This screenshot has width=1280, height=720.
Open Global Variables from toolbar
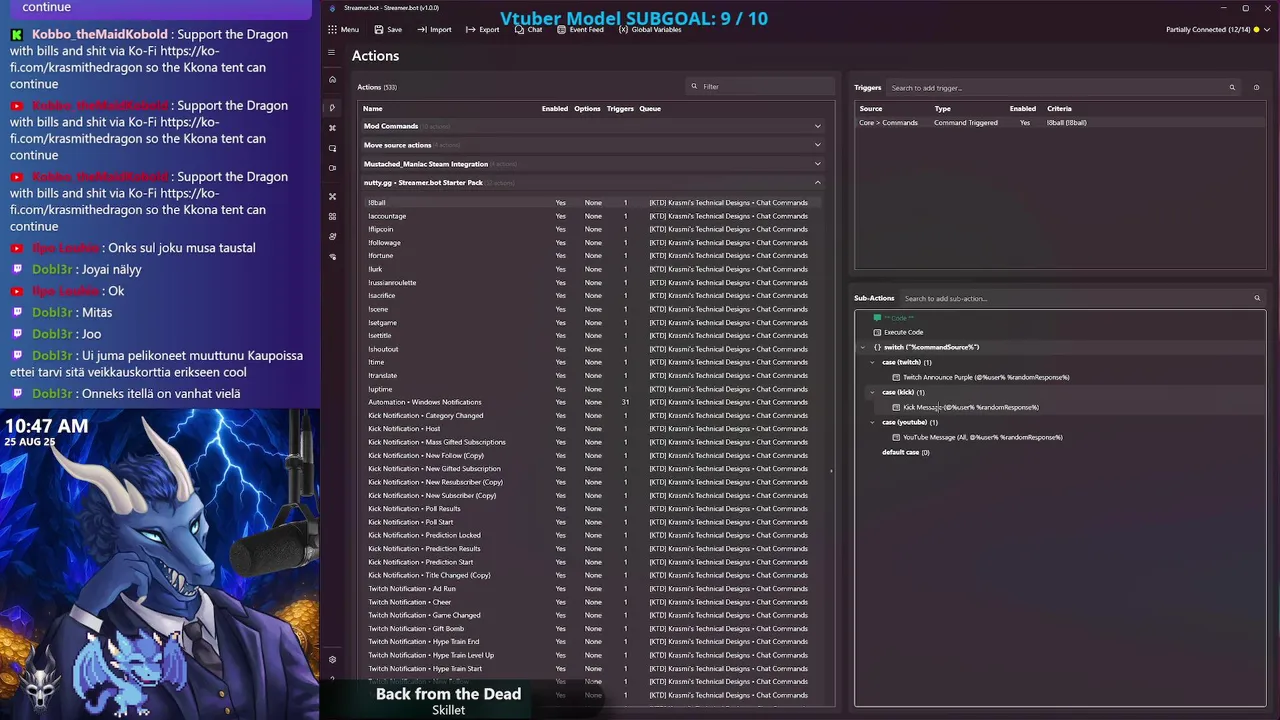[x=650, y=30]
